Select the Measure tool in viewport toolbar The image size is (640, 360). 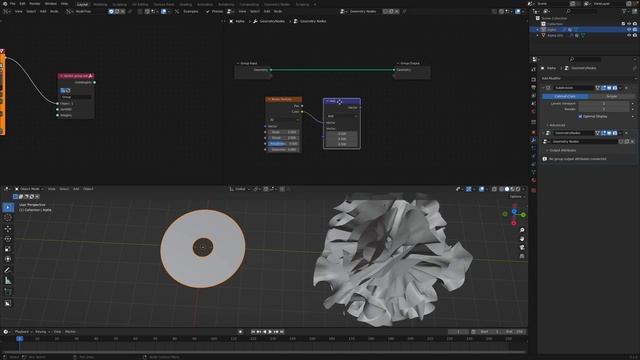[x=8, y=280]
